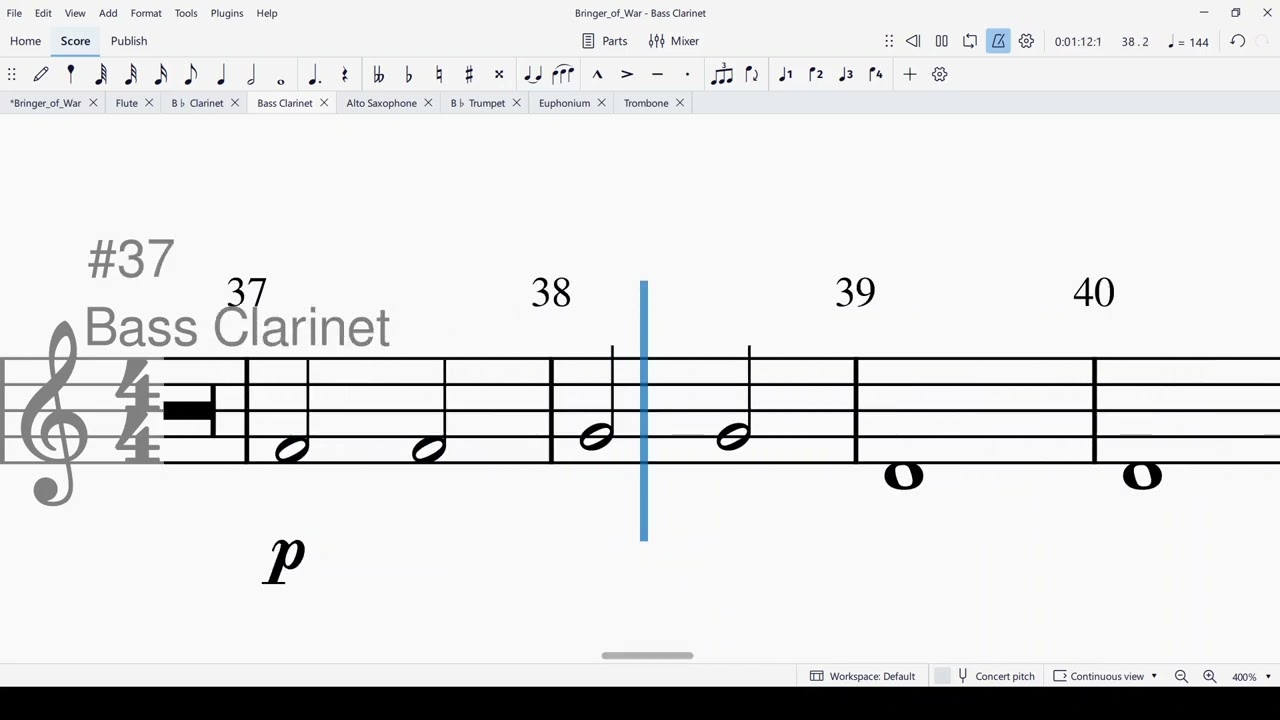Toggle loop playback
Viewport: 1280px width, 720px height.
pyautogui.click(x=970, y=41)
